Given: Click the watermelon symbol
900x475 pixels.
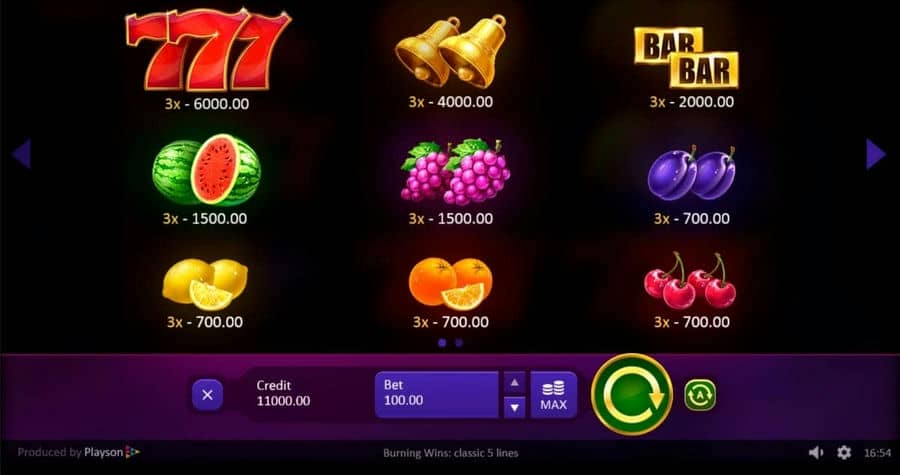Looking at the screenshot, I should pyautogui.click(x=207, y=170).
